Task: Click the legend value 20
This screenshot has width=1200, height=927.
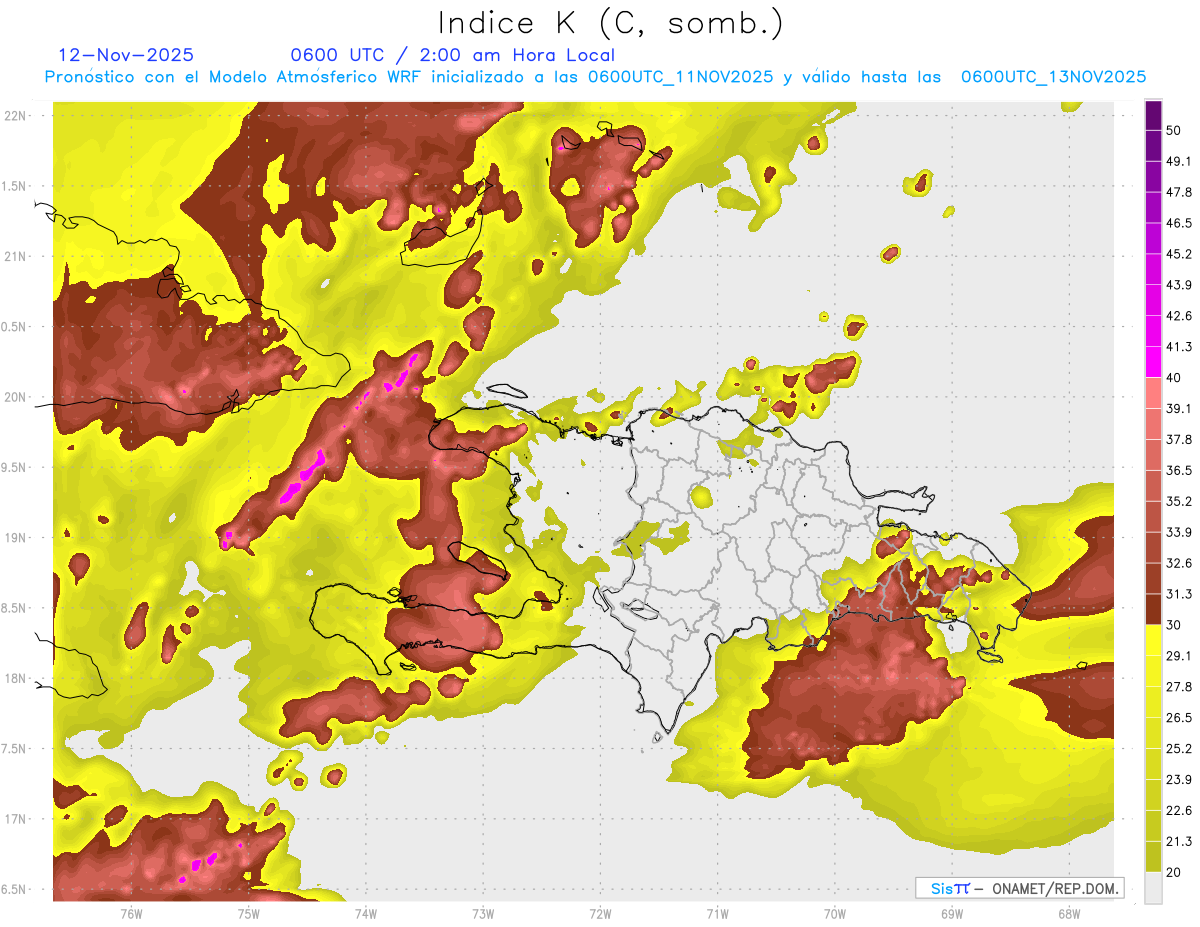Action: pos(1174,872)
